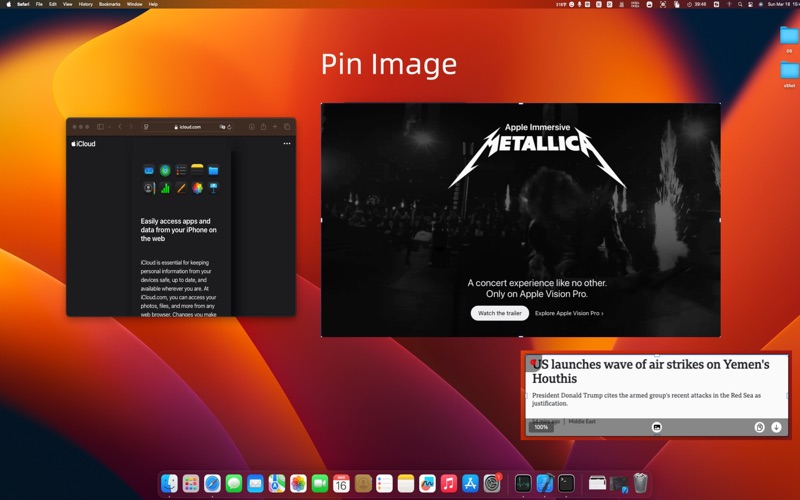Viewport: 800px width, 500px height.
Task: Open the History menu
Action: [86, 4]
